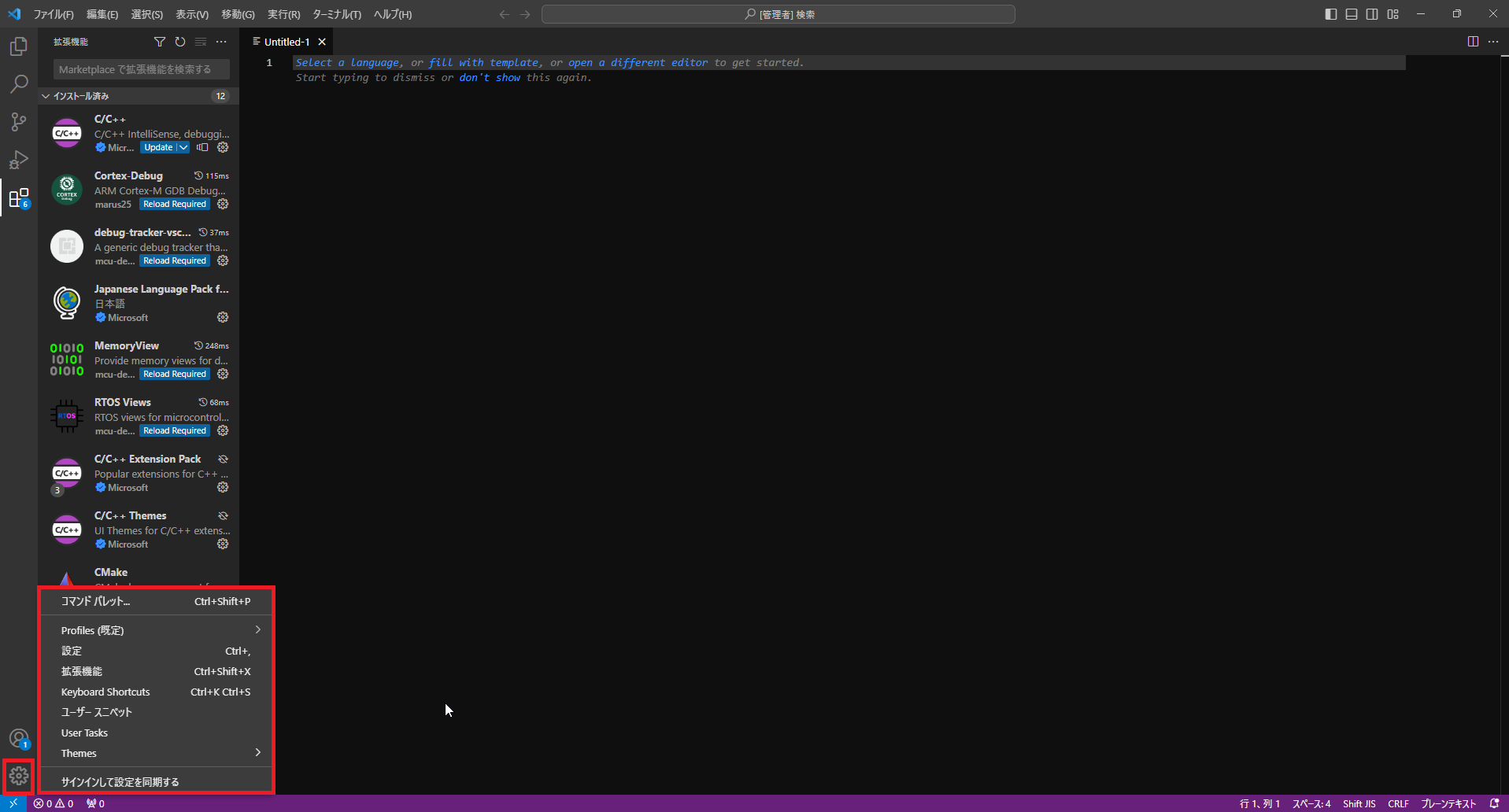The height and width of the screenshot is (812, 1509).
Task: Clear extension search results icon
Action: tap(201, 42)
